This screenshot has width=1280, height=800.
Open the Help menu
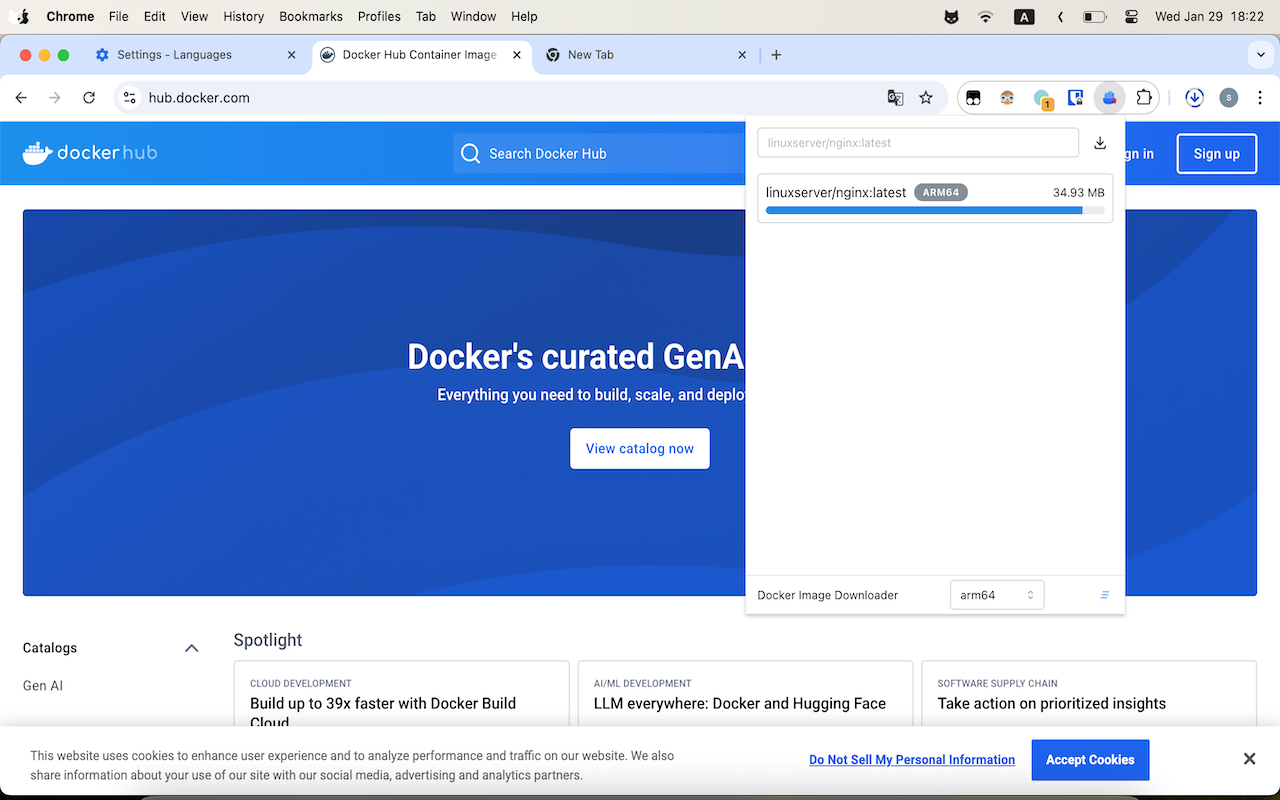tap(524, 16)
